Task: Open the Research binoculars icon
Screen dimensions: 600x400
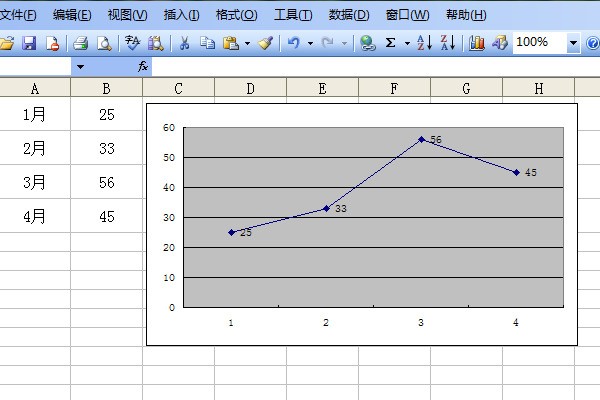Action: [x=156, y=43]
